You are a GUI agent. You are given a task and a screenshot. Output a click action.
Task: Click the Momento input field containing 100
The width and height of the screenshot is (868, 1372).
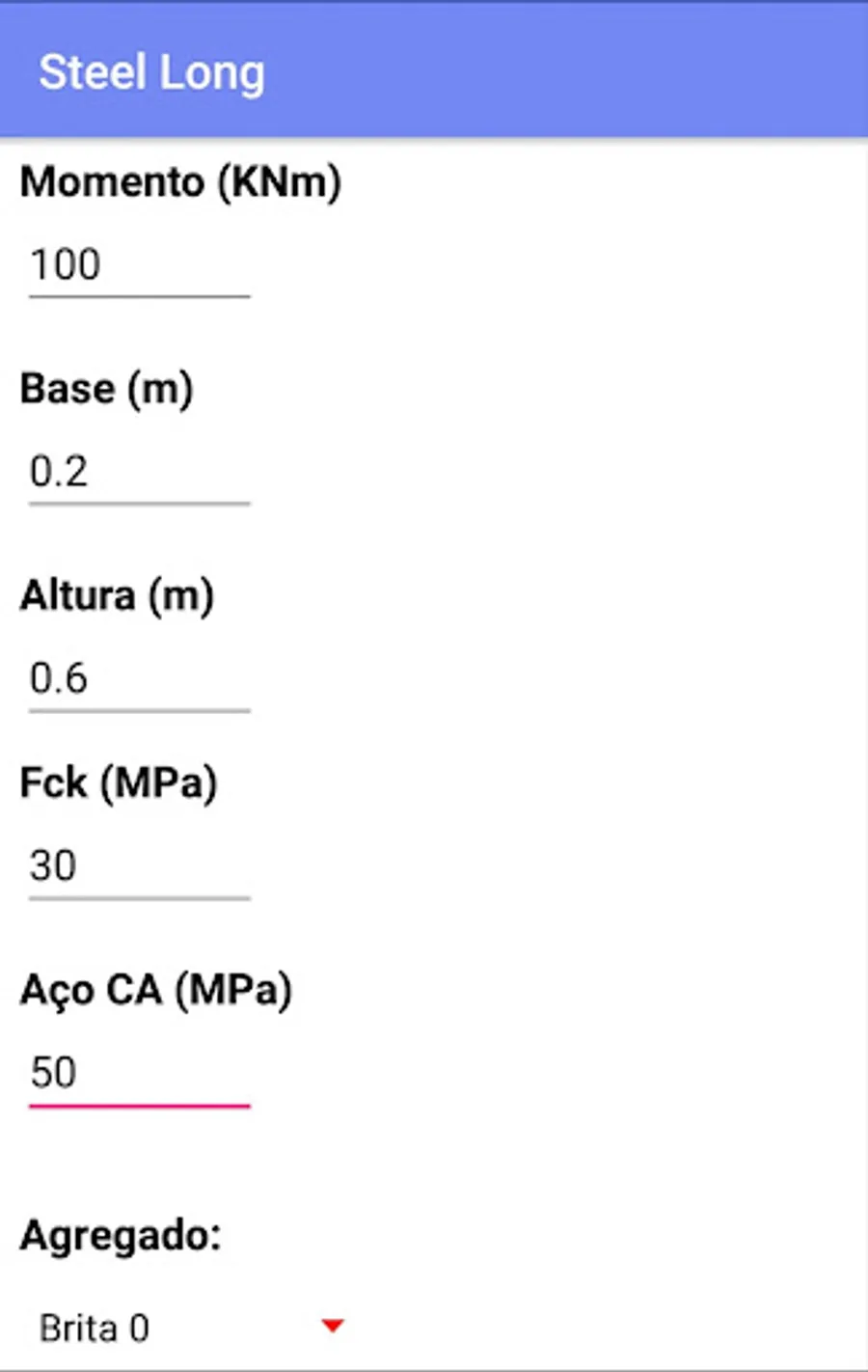point(139,265)
